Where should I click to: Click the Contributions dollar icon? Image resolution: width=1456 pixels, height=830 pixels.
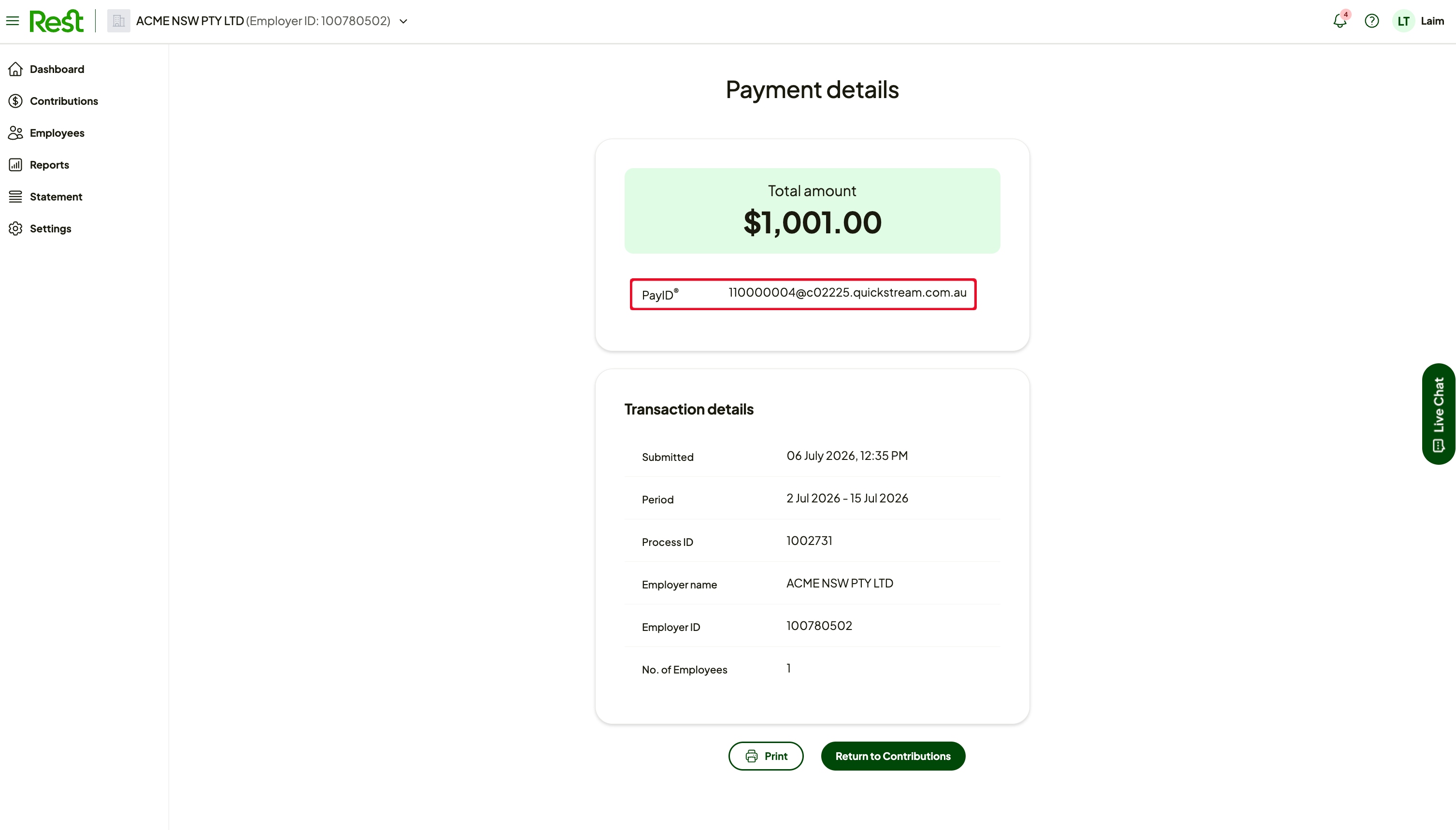point(15,101)
